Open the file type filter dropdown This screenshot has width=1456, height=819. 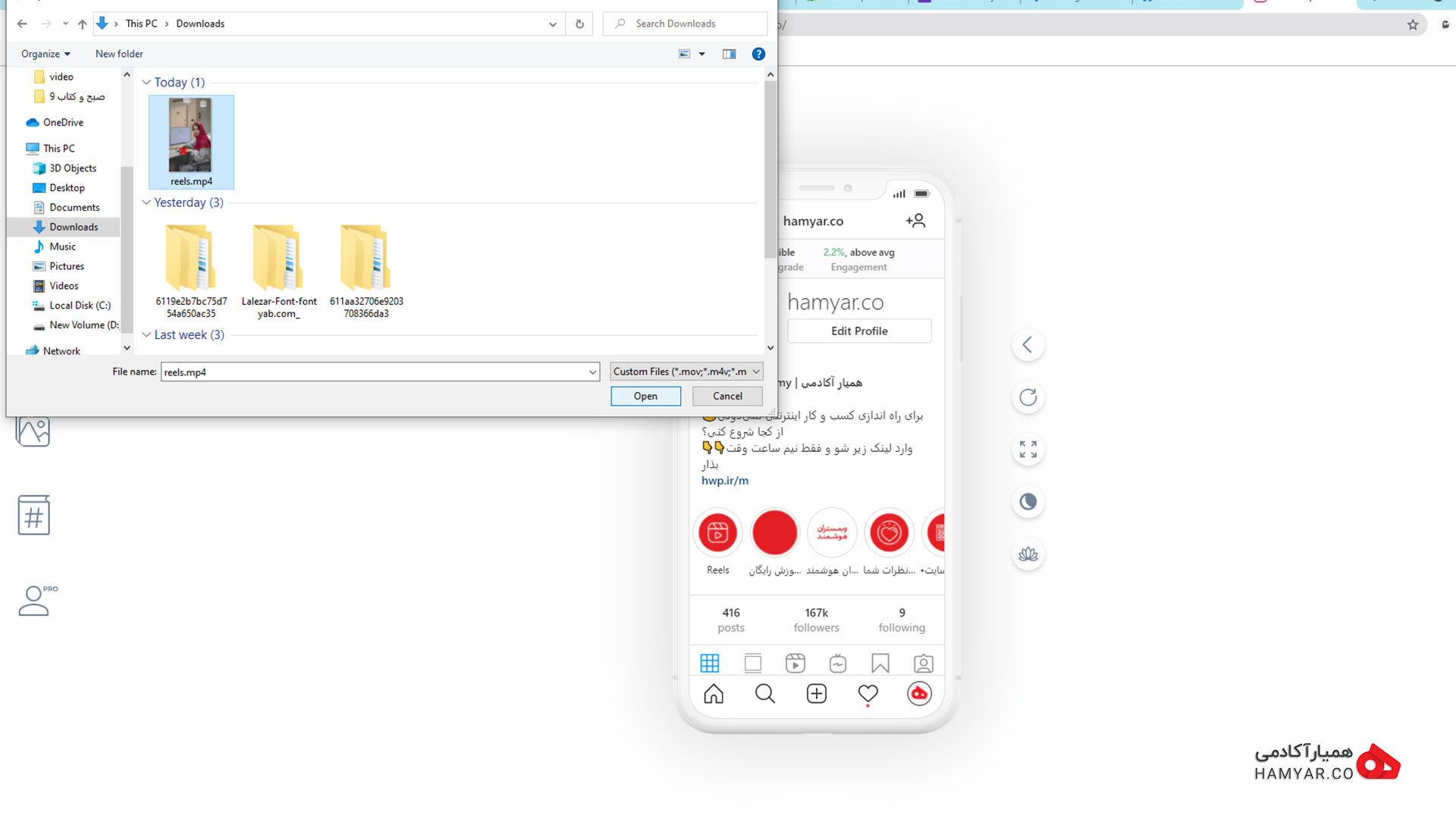click(x=686, y=372)
